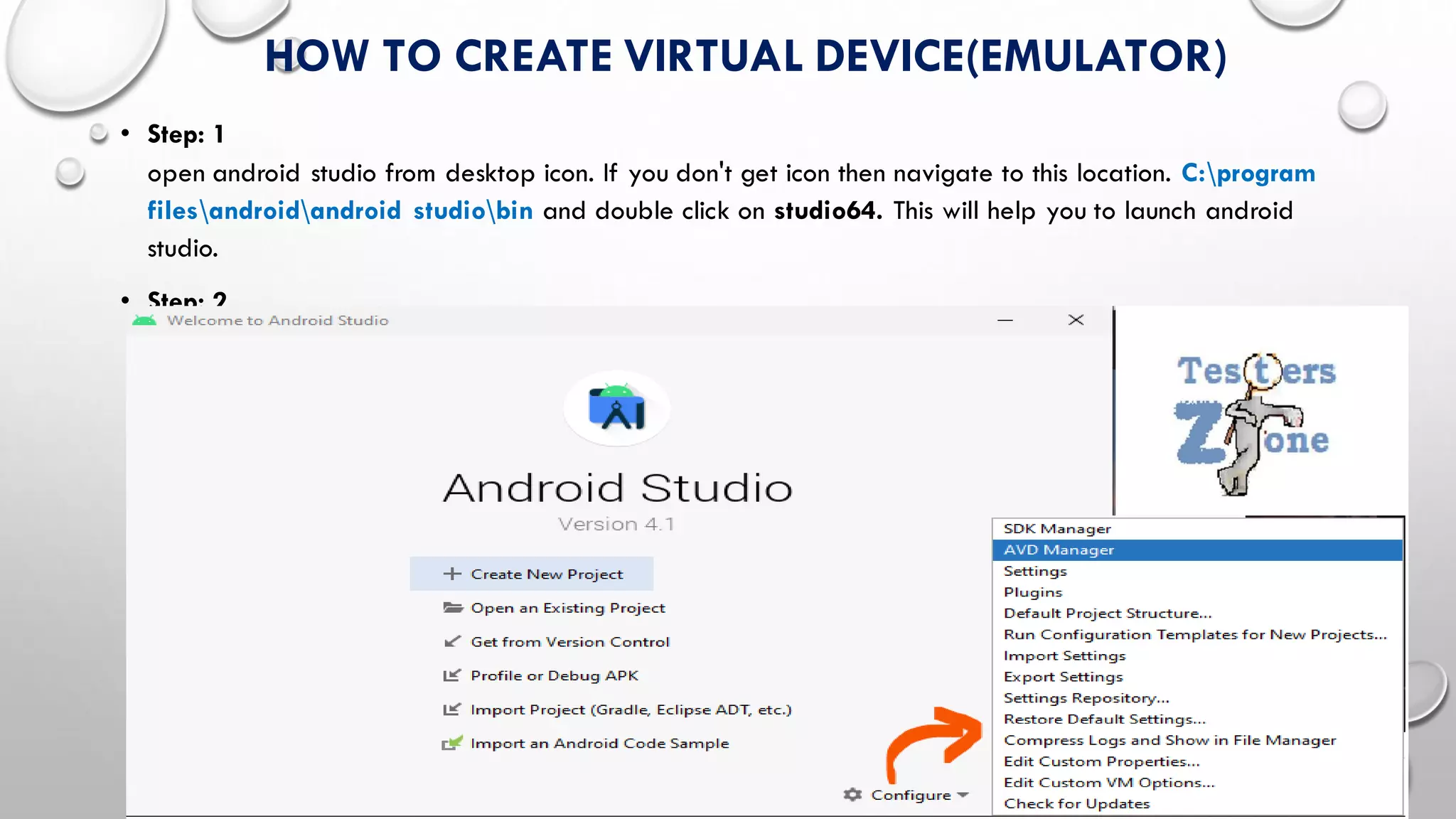
Task: Click the Welcome to Android Studio title text
Action: pos(277,320)
